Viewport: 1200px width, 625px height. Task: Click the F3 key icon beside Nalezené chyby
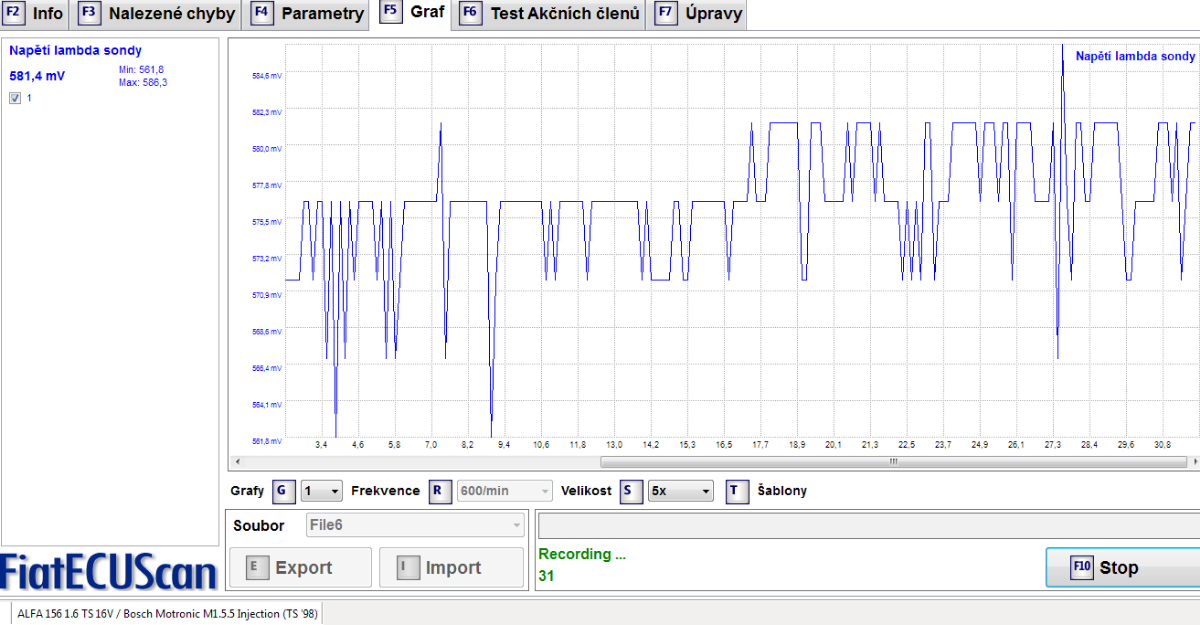click(x=89, y=14)
